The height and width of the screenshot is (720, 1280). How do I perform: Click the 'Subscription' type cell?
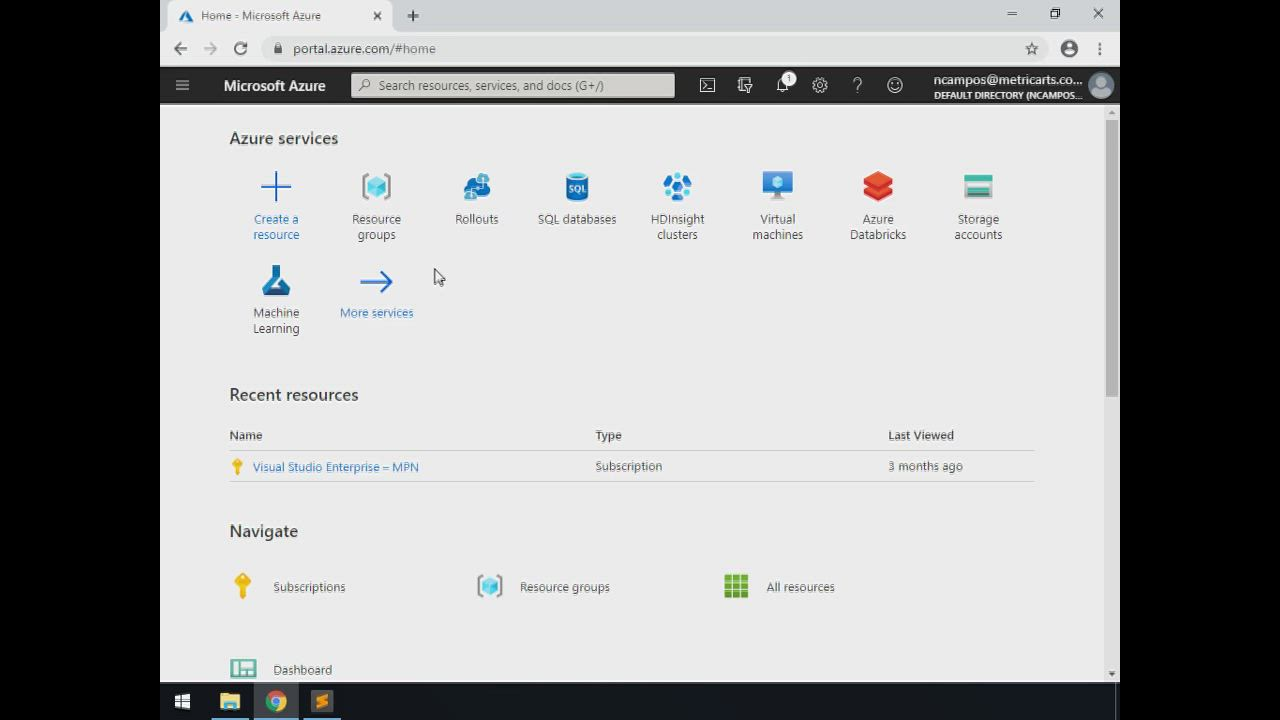point(628,466)
